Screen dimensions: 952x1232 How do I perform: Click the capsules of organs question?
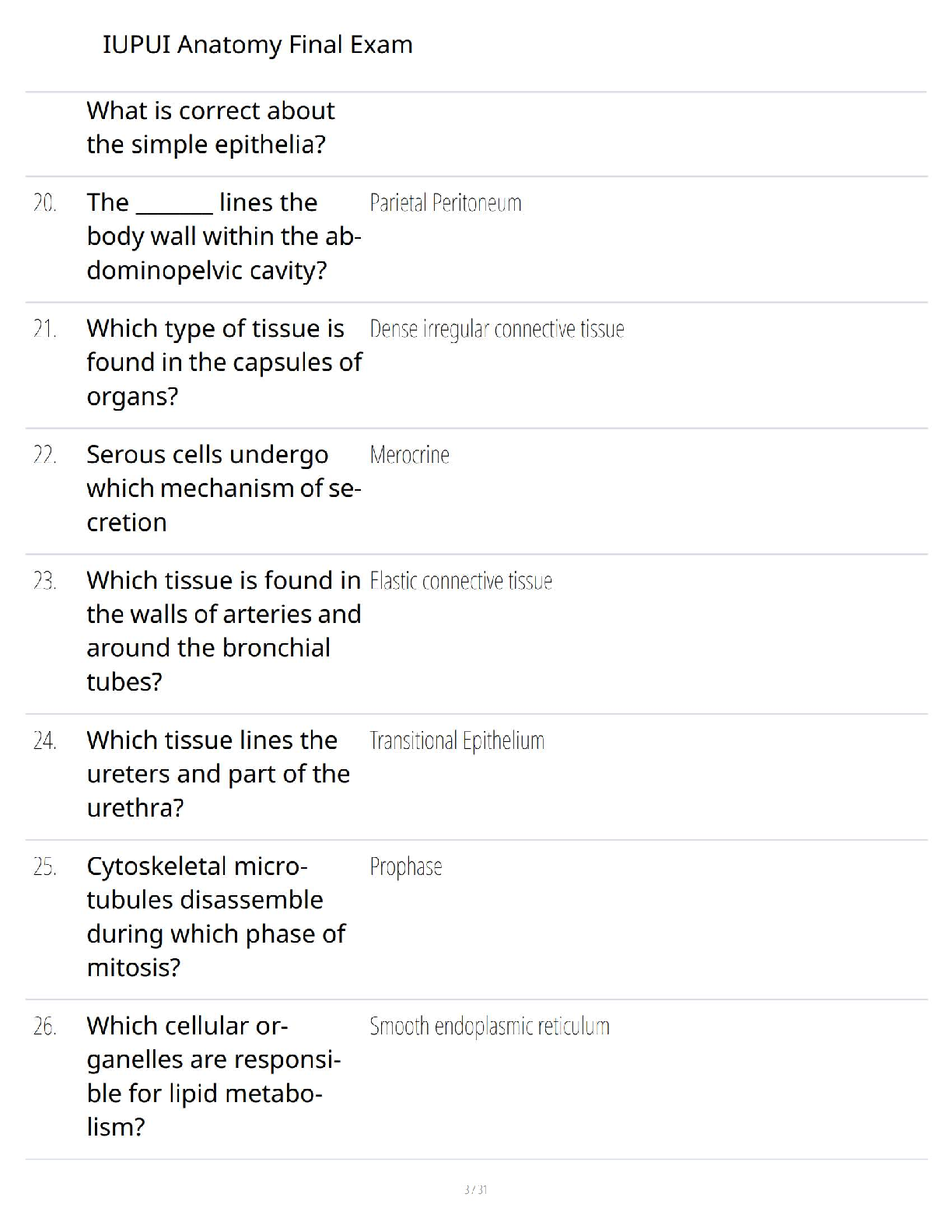click(223, 362)
